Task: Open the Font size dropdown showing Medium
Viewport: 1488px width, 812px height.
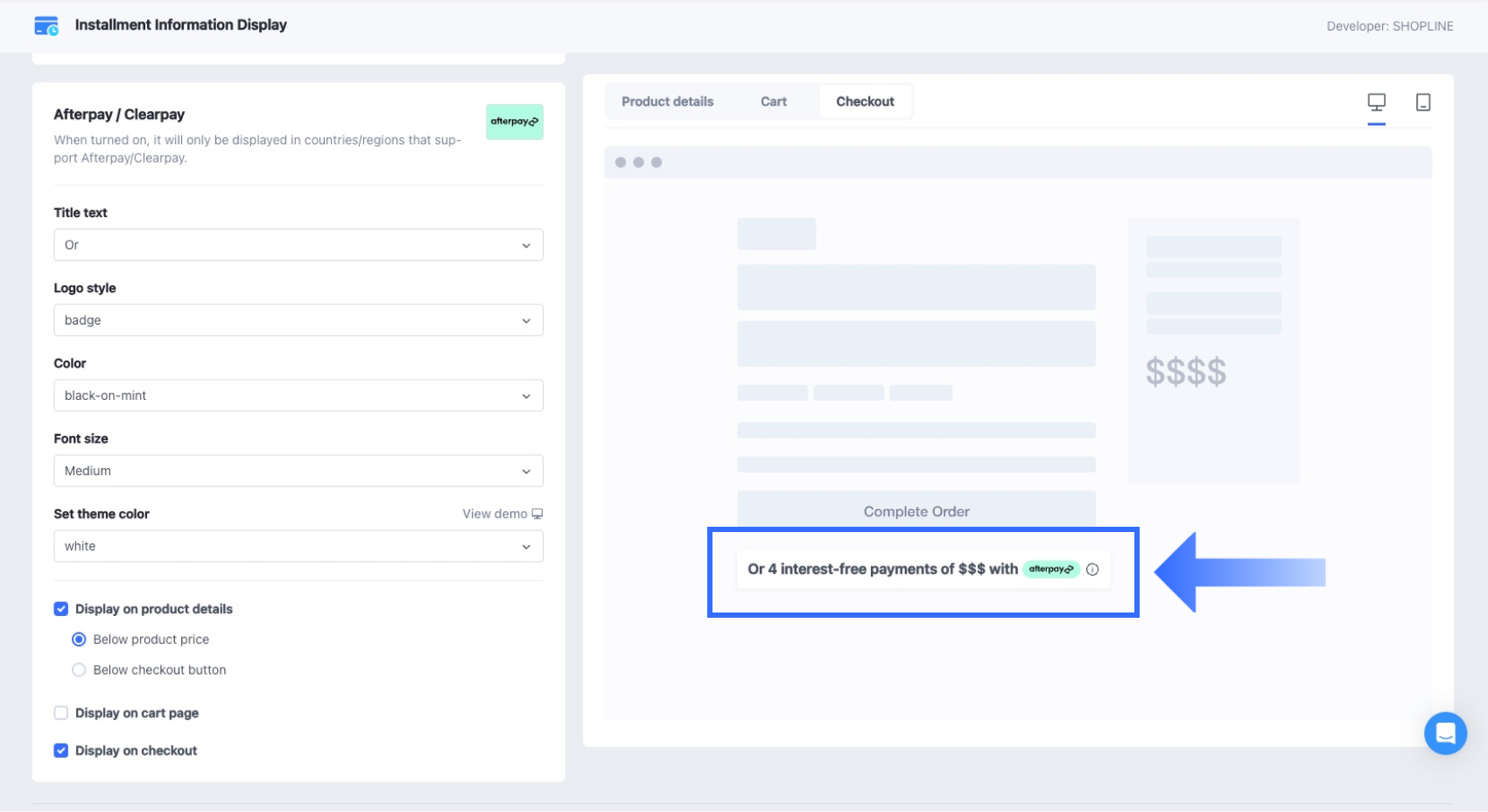Action: pos(298,471)
